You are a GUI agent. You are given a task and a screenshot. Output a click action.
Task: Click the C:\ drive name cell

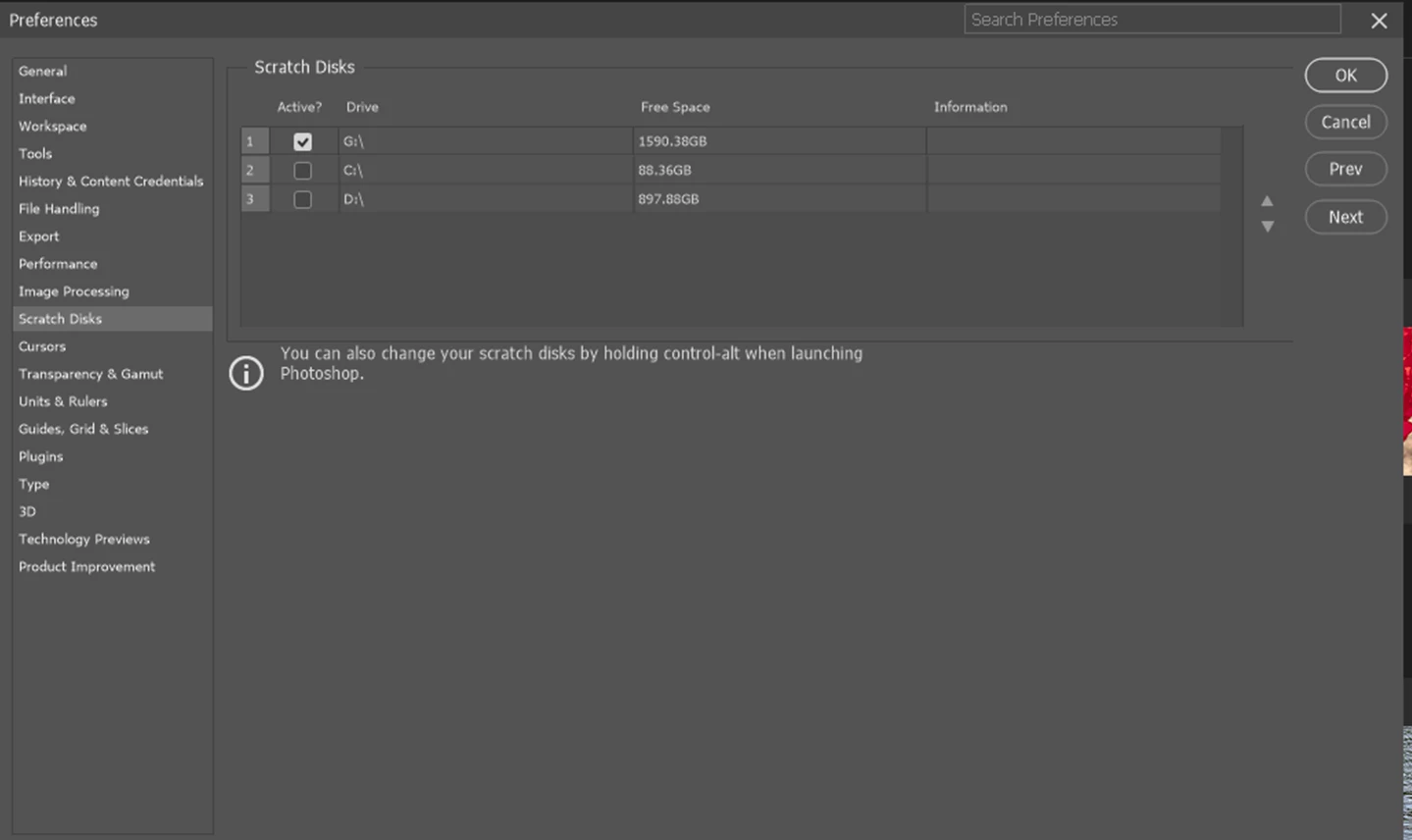(x=486, y=171)
